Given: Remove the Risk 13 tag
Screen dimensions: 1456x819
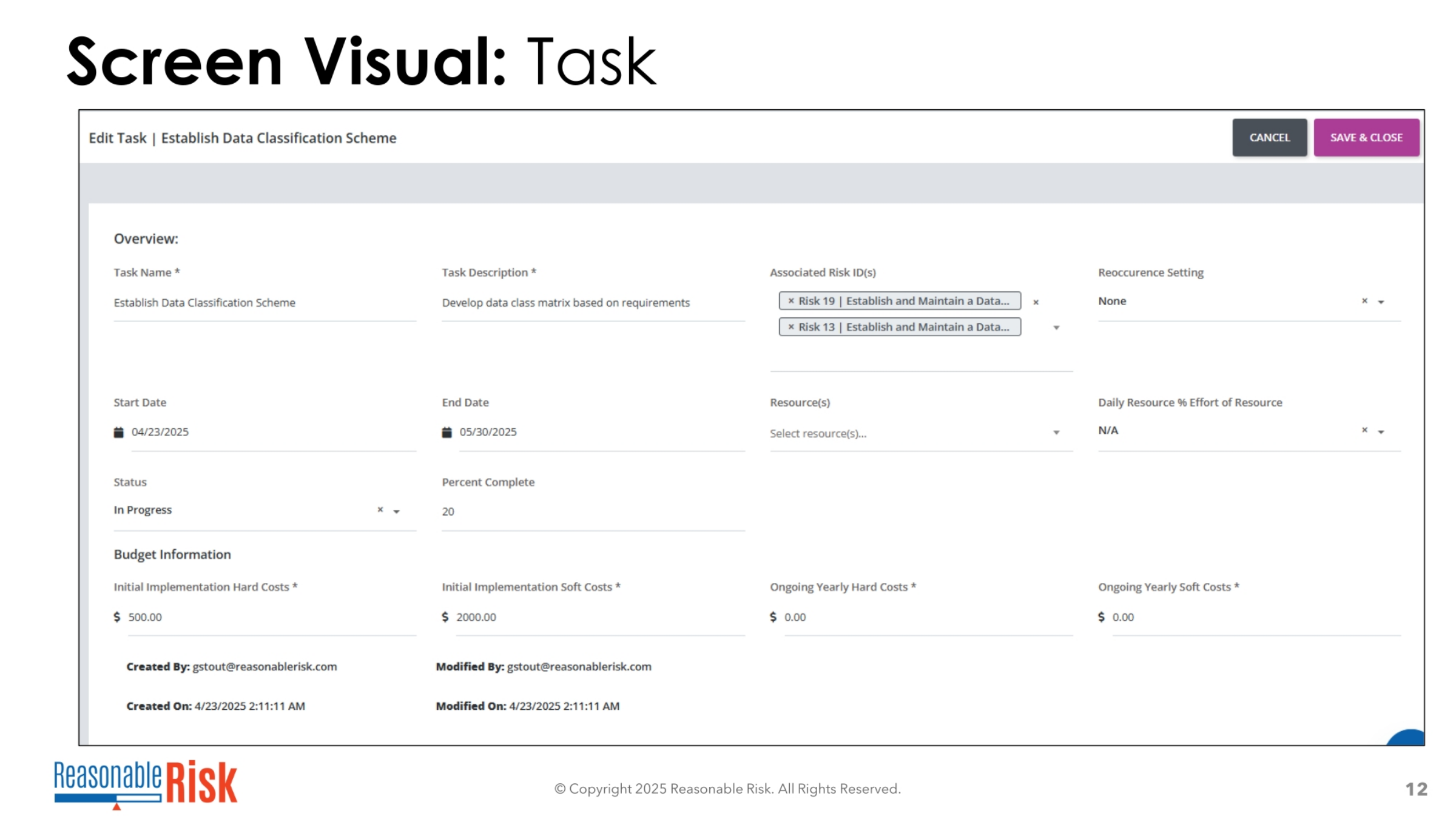Looking at the screenshot, I should pos(790,327).
